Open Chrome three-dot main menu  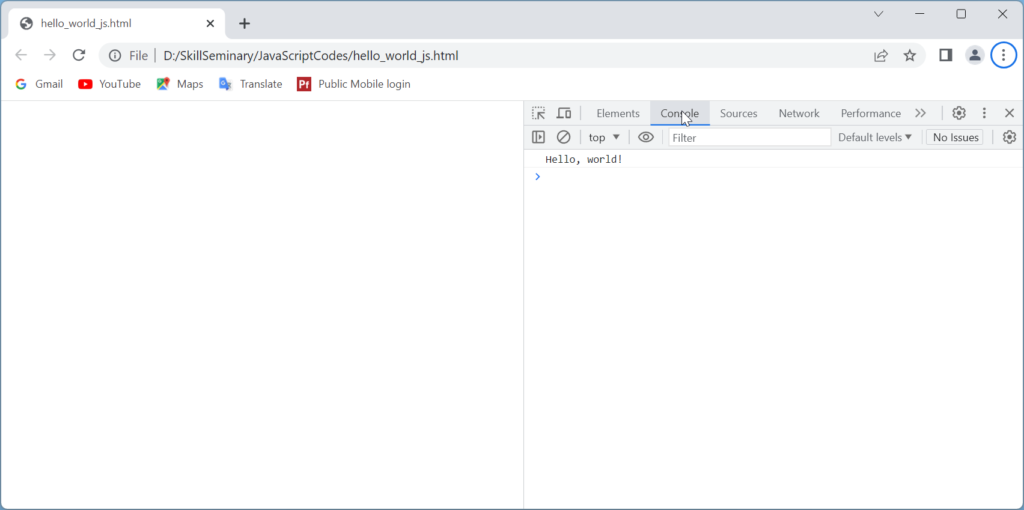click(x=1004, y=56)
